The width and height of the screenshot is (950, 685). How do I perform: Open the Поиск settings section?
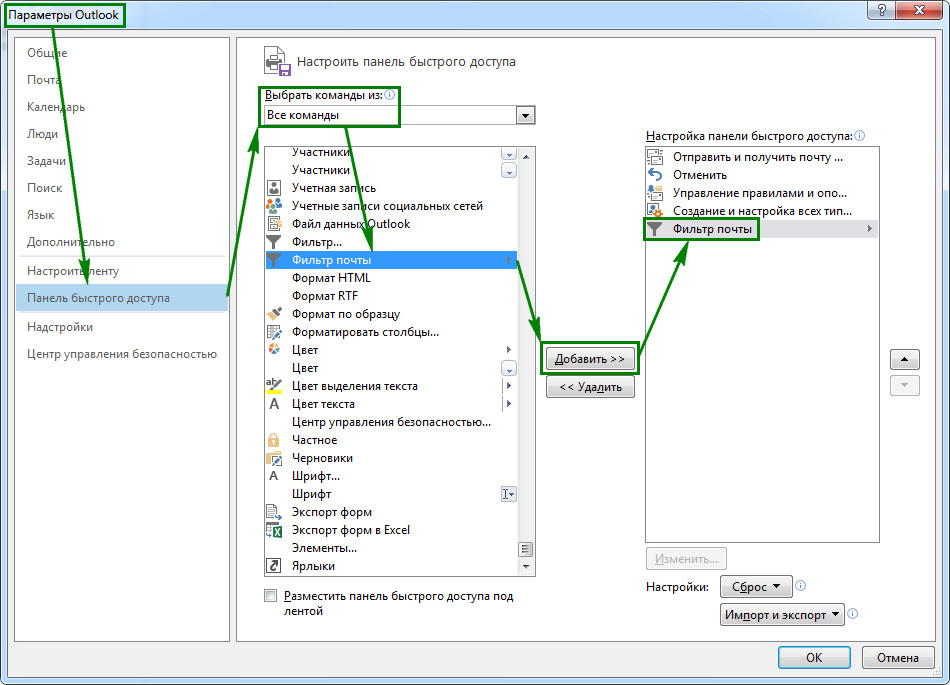pos(44,188)
